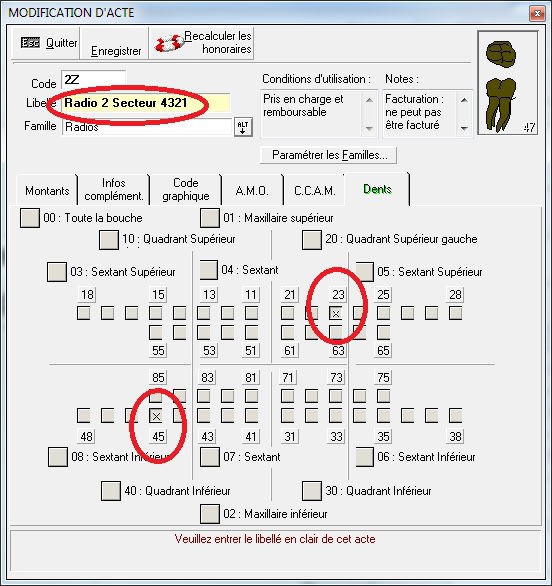Select the Dents tab
552x586 pixels.
[377, 189]
